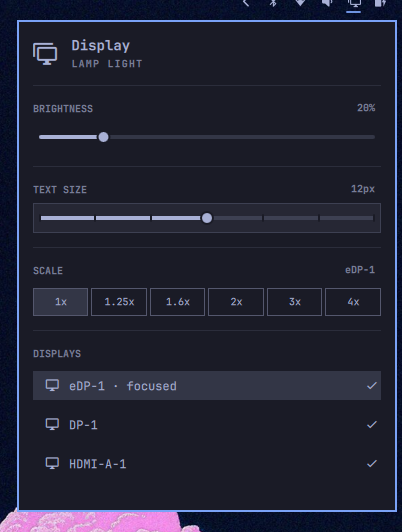Open the battery charging tray icon
The width and height of the screenshot is (402, 532).
click(380, 3)
